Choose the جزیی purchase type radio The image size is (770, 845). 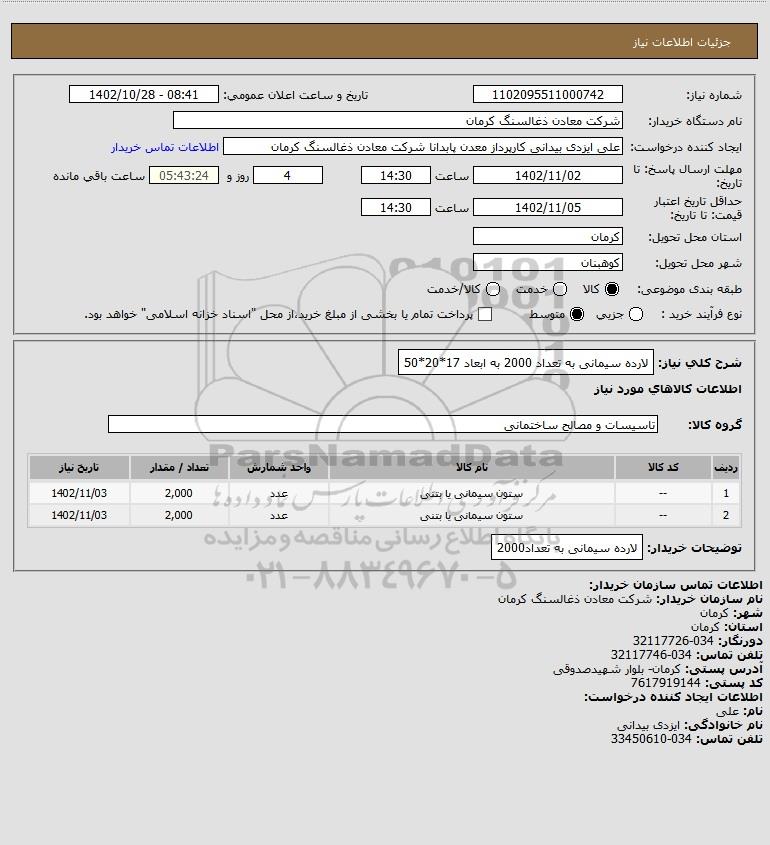[636, 314]
